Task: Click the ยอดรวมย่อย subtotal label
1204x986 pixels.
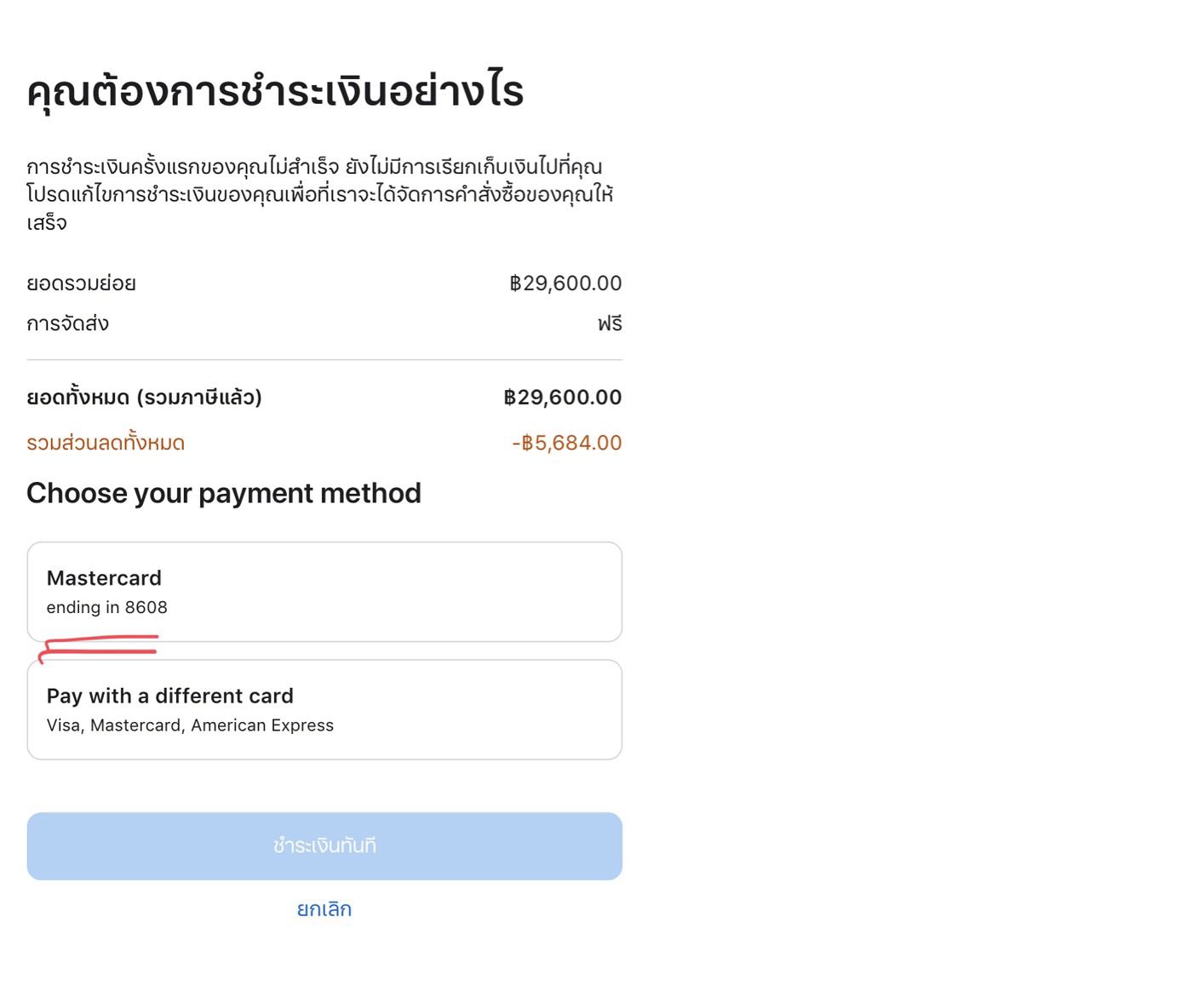Action: coord(81,284)
